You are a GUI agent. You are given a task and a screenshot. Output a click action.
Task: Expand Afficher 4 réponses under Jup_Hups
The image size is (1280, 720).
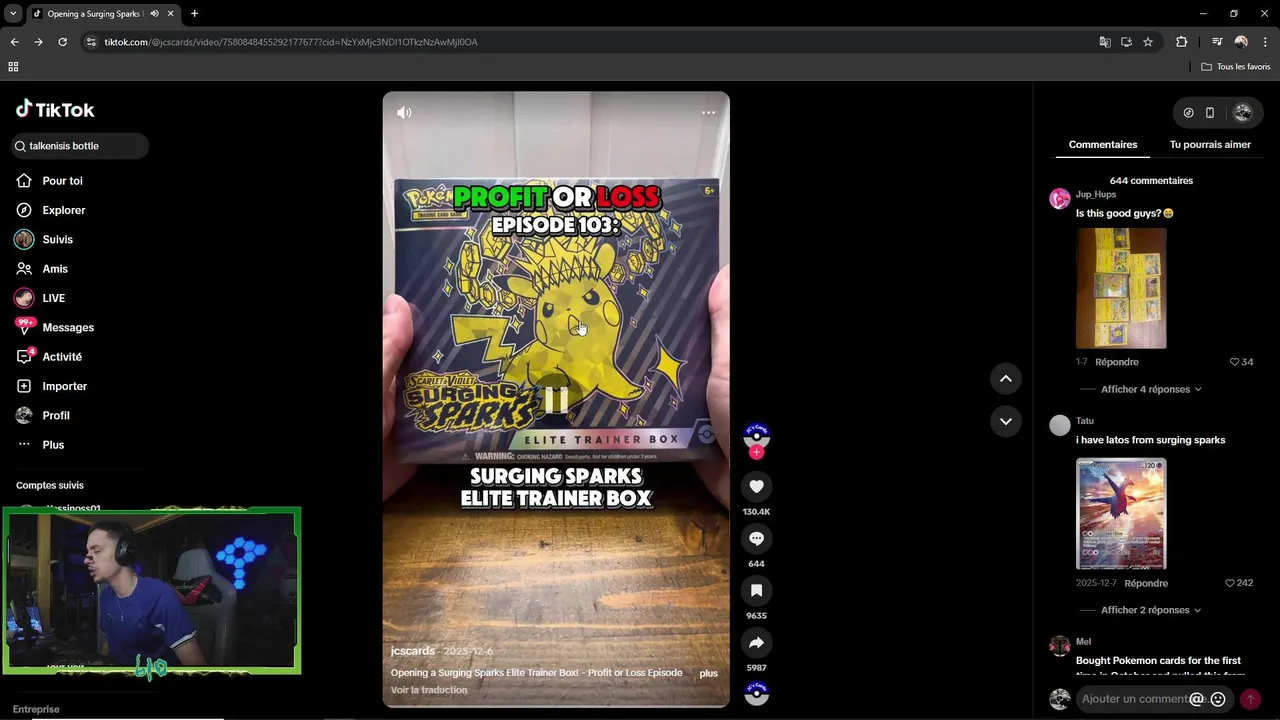(1151, 389)
